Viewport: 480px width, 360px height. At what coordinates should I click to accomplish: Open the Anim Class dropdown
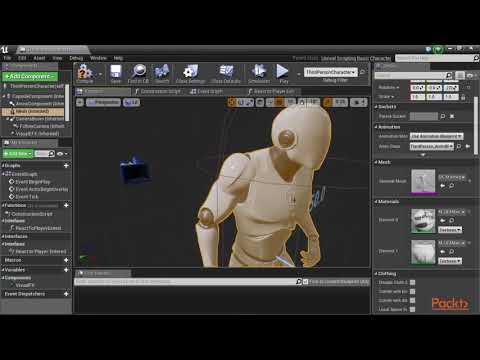click(x=432, y=146)
